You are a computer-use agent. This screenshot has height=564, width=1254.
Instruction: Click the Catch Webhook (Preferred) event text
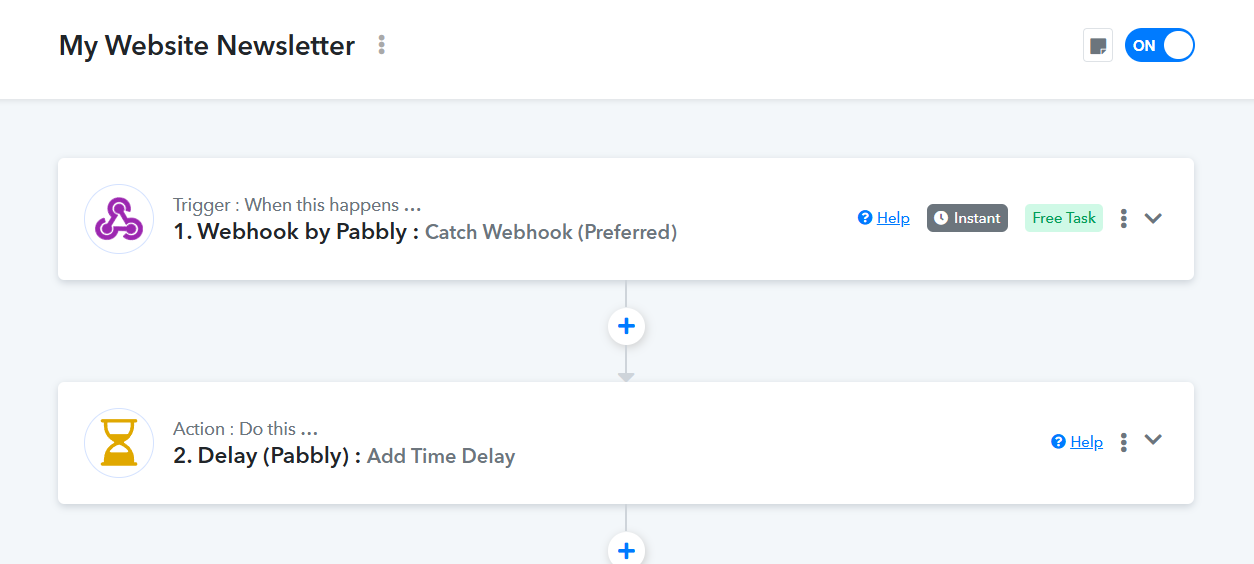(551, 232)
